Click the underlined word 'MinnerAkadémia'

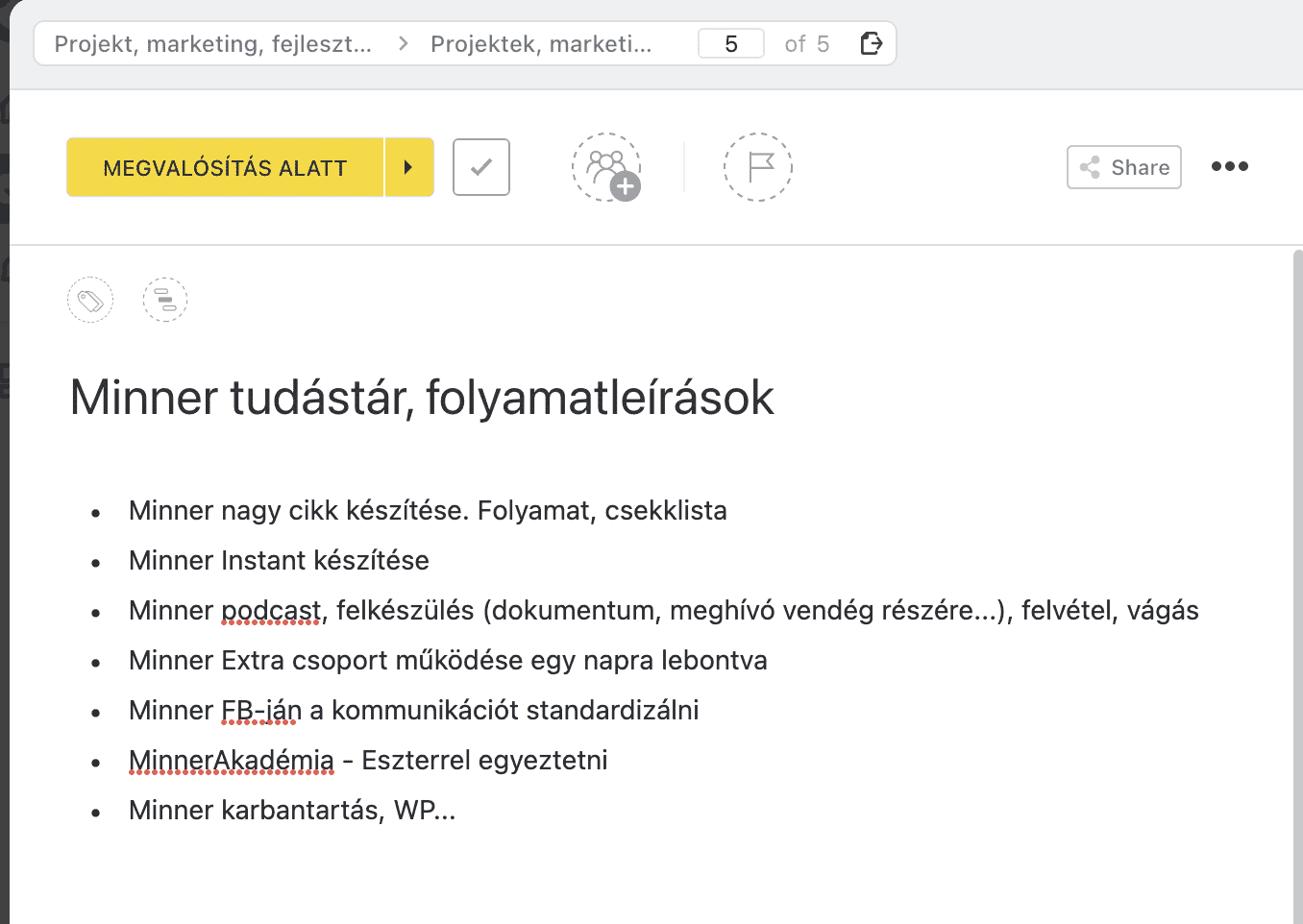click(232, 761)
